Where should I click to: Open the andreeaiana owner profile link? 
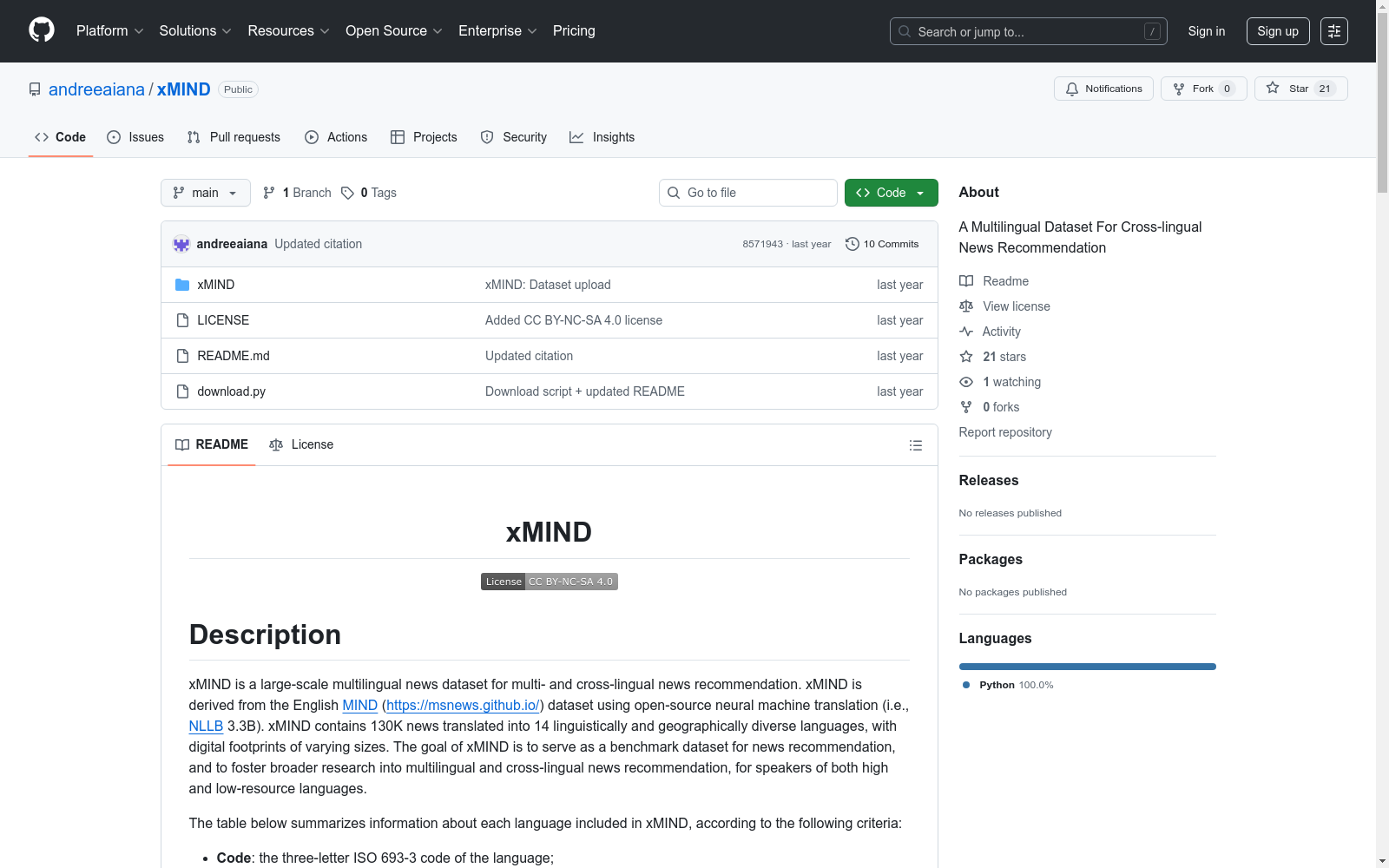click(x=96, y=89)
